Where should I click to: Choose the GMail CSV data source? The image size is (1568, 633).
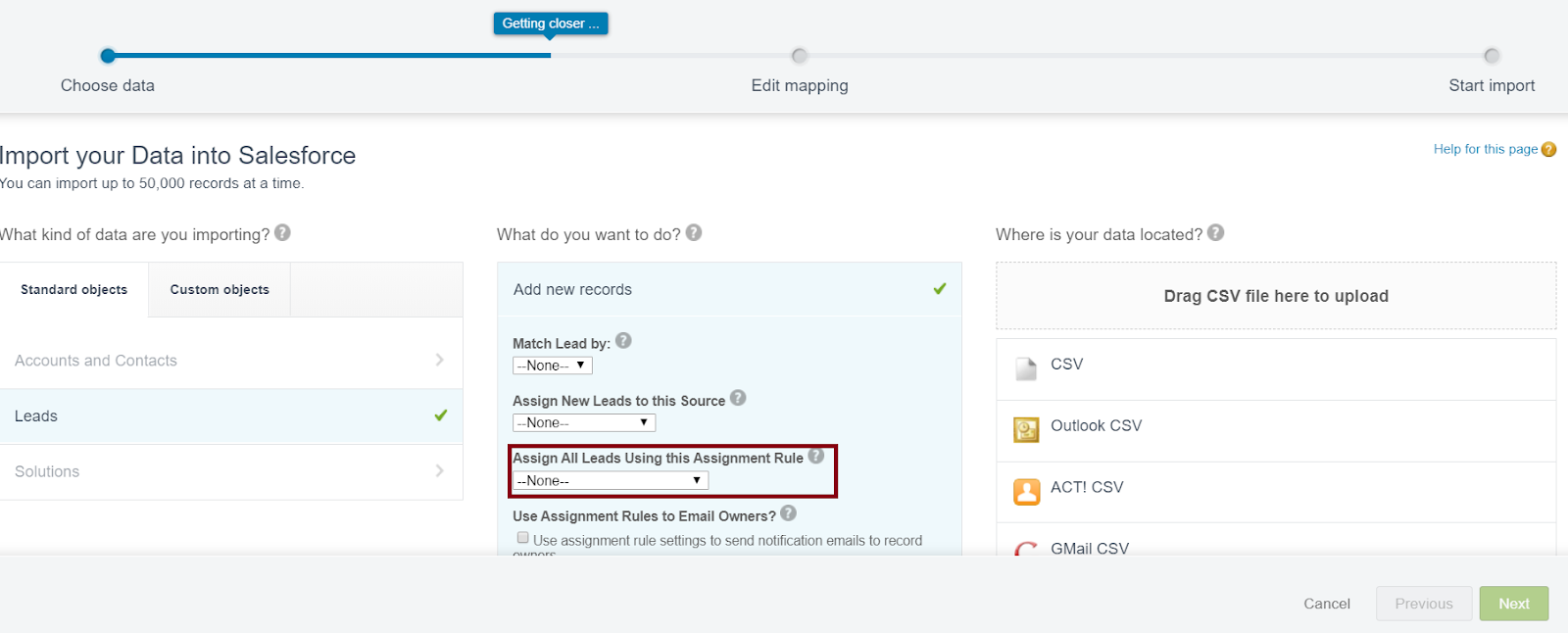tap(1276, 540)
